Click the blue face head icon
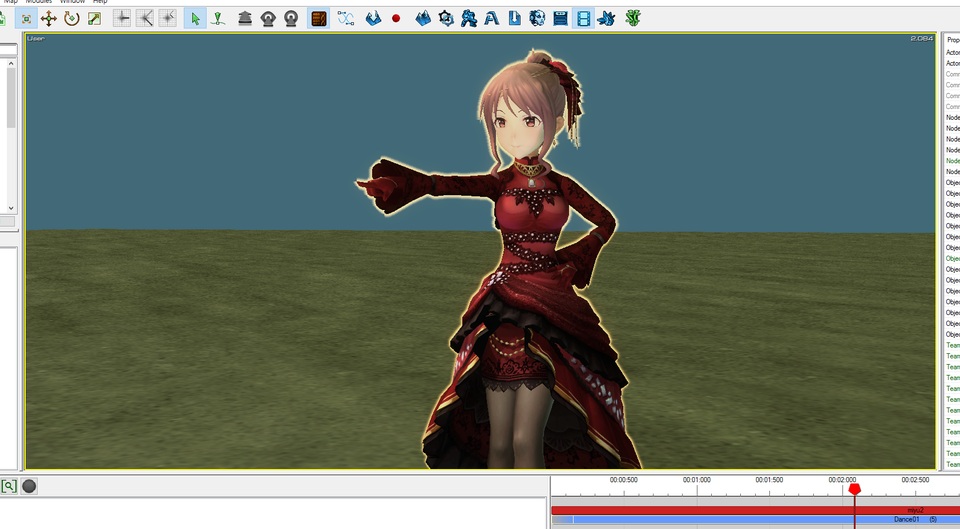Screen dimensions: 960x529 [537, 18]
